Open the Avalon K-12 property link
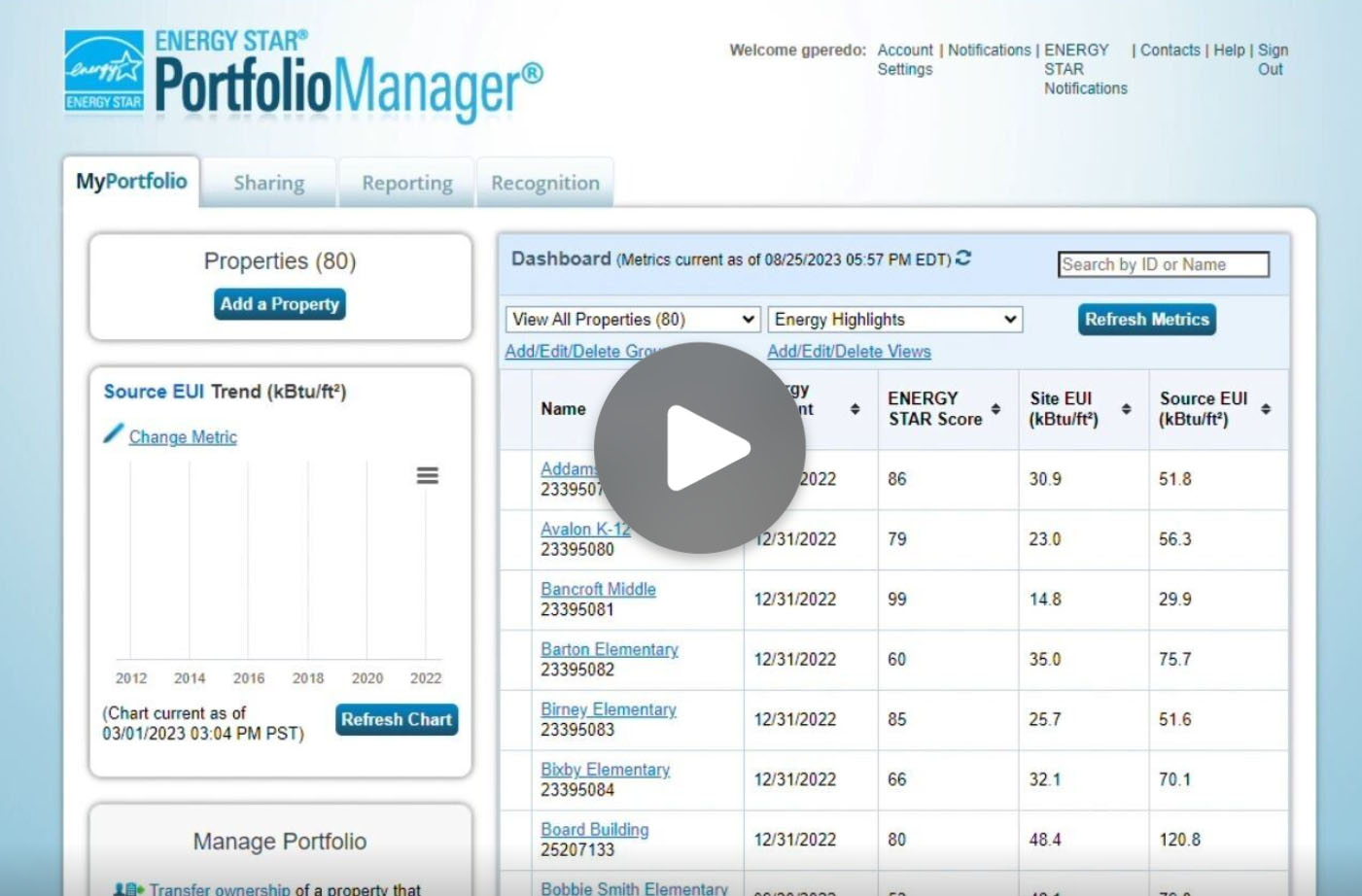Screen dimensions: 1362x896 585,529
